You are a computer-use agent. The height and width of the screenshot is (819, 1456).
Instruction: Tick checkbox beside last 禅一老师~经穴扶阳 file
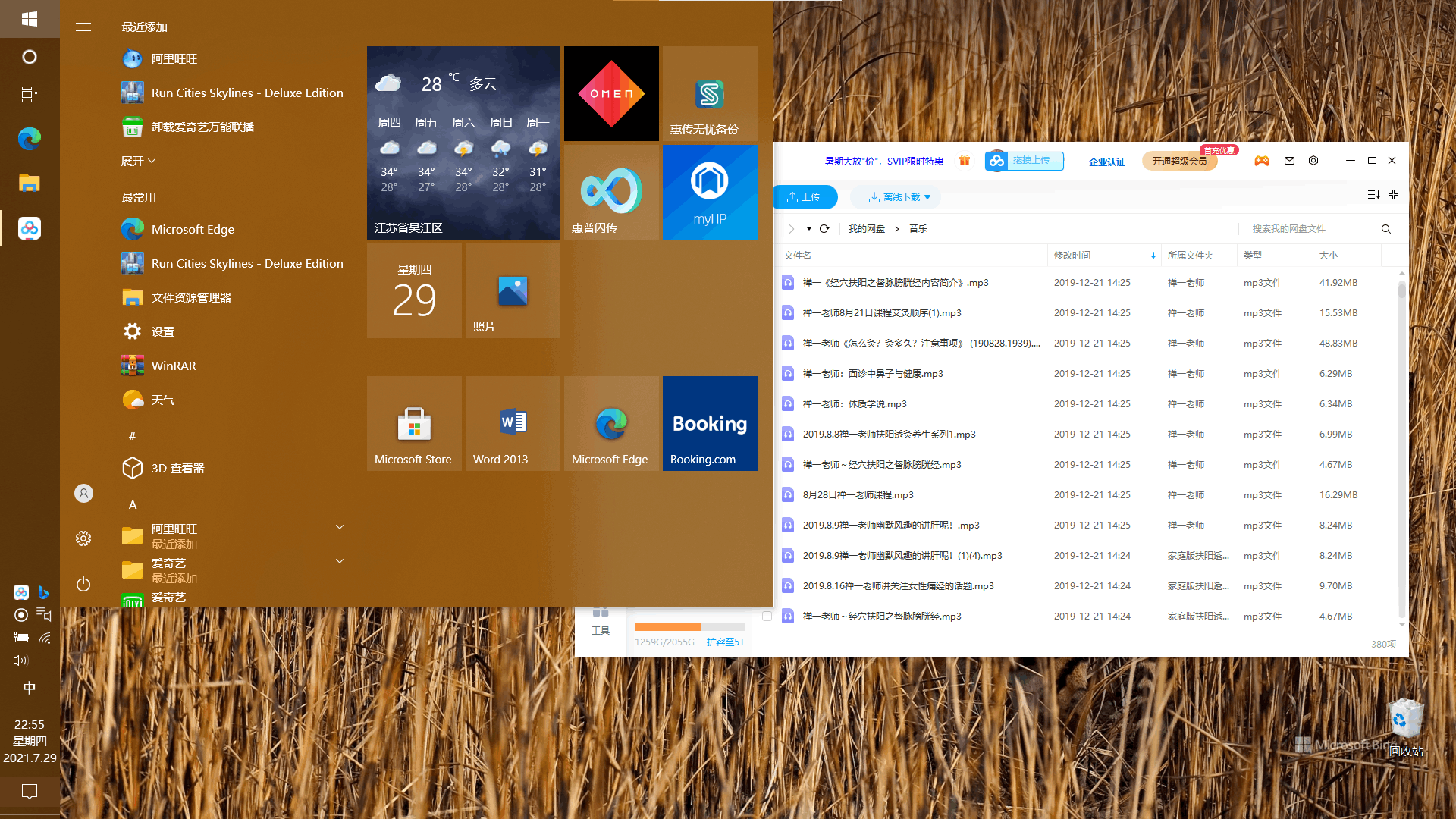[767, 617]
